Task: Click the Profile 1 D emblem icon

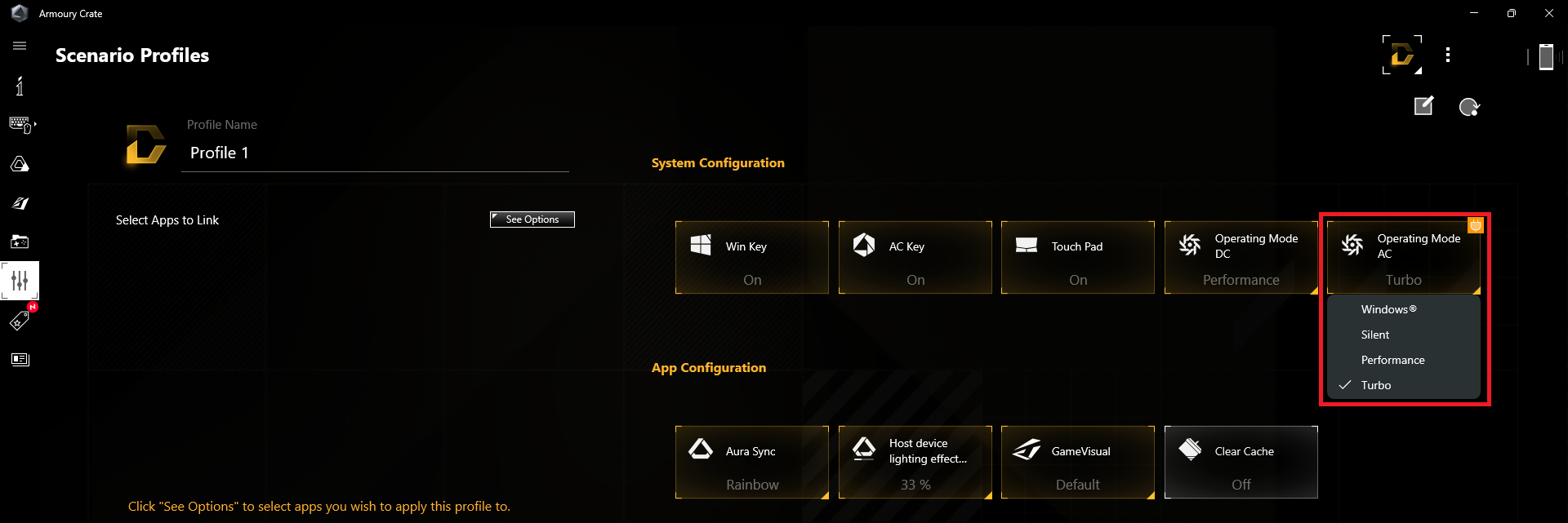Action: click(146, 144)
